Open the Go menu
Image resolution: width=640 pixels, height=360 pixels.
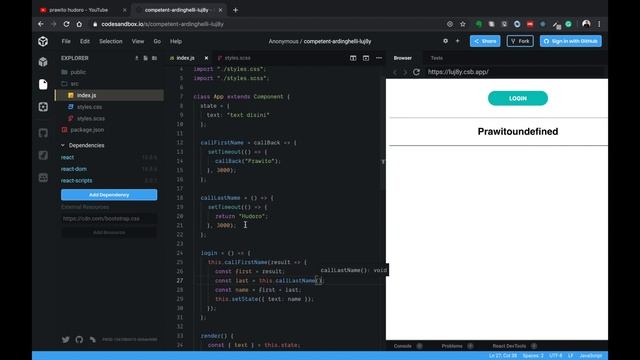(x=157, y=41)
